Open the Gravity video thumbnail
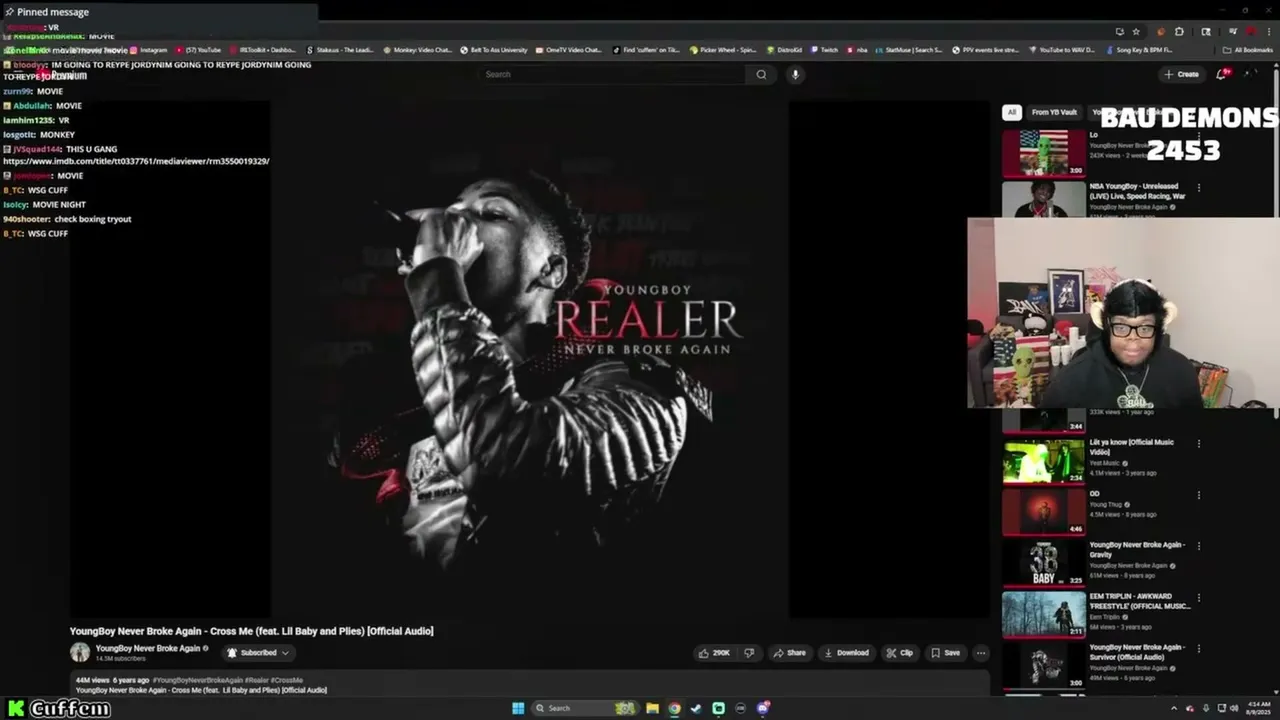Screen dimensions: 1280x720 point(1044,563)
